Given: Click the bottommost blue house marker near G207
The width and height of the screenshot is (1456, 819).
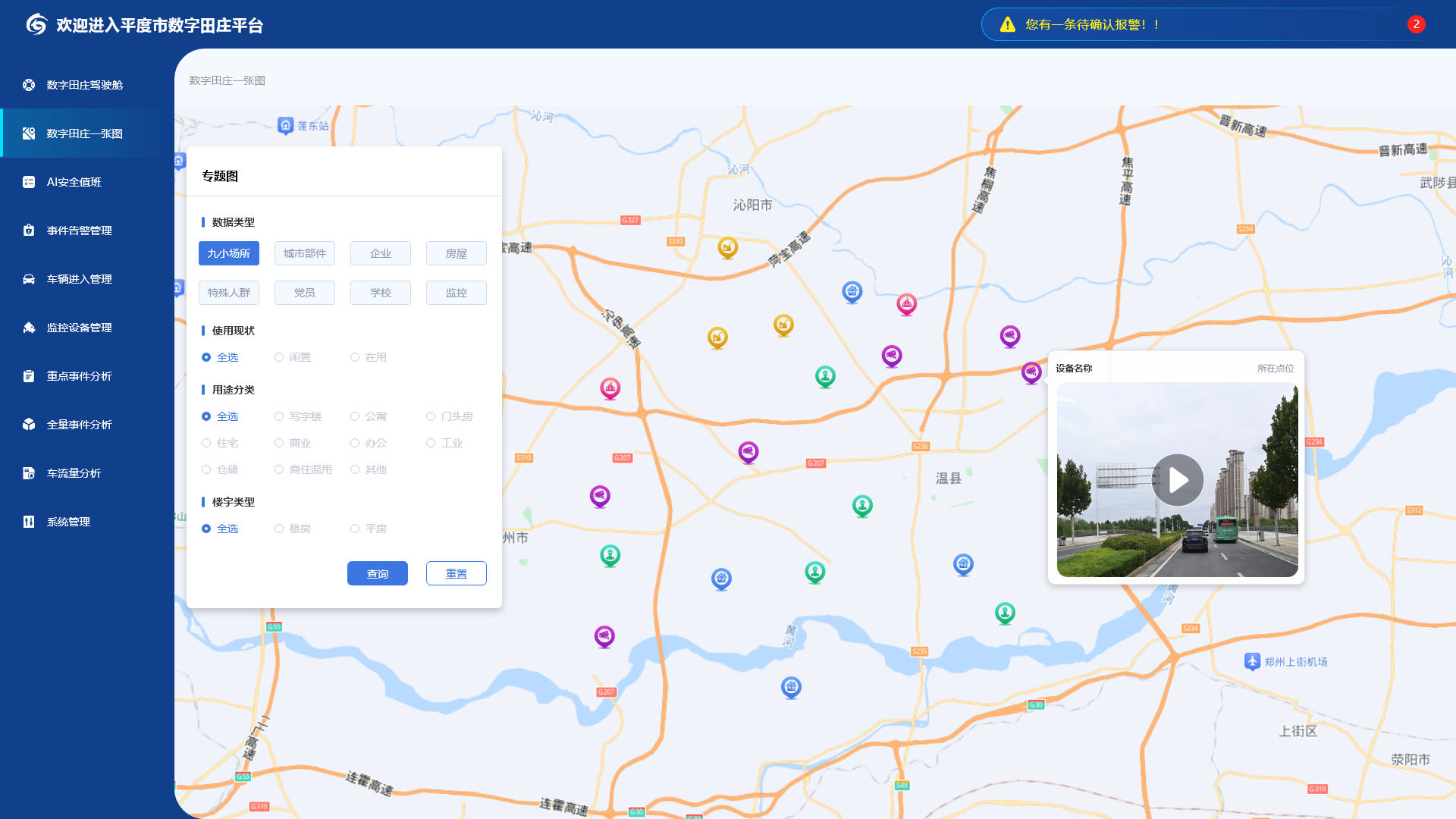Looking at the screenshot, I should coord(791,687).
